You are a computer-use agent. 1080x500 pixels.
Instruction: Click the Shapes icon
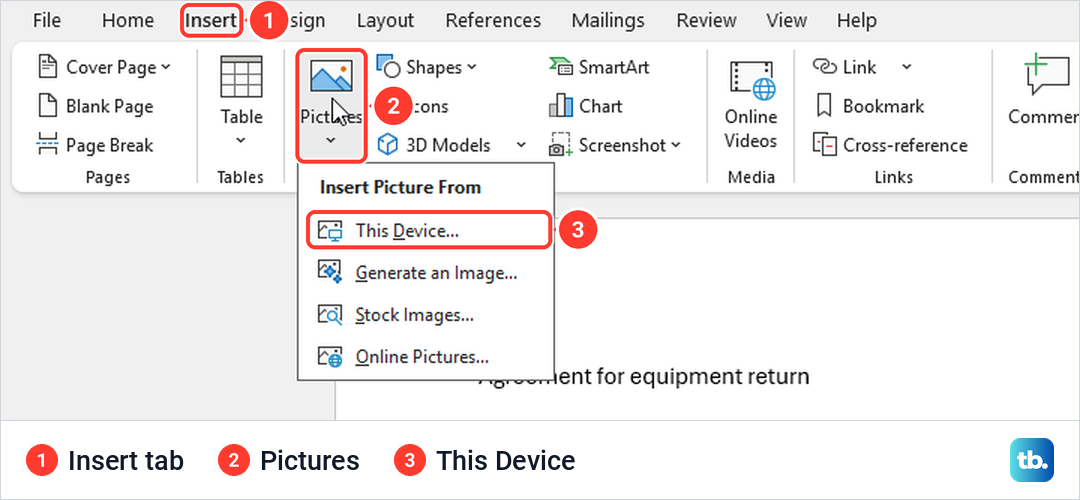[389, 67]
